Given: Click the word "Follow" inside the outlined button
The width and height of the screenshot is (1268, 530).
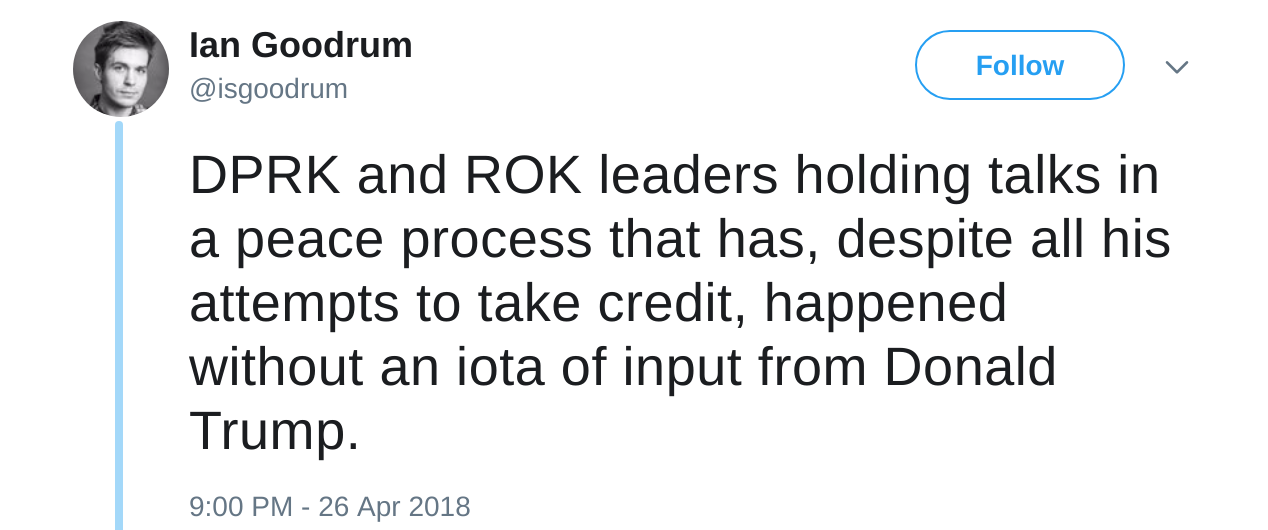Looking at the screenshot, I should pyautogui.click(x=1019, y=66).
